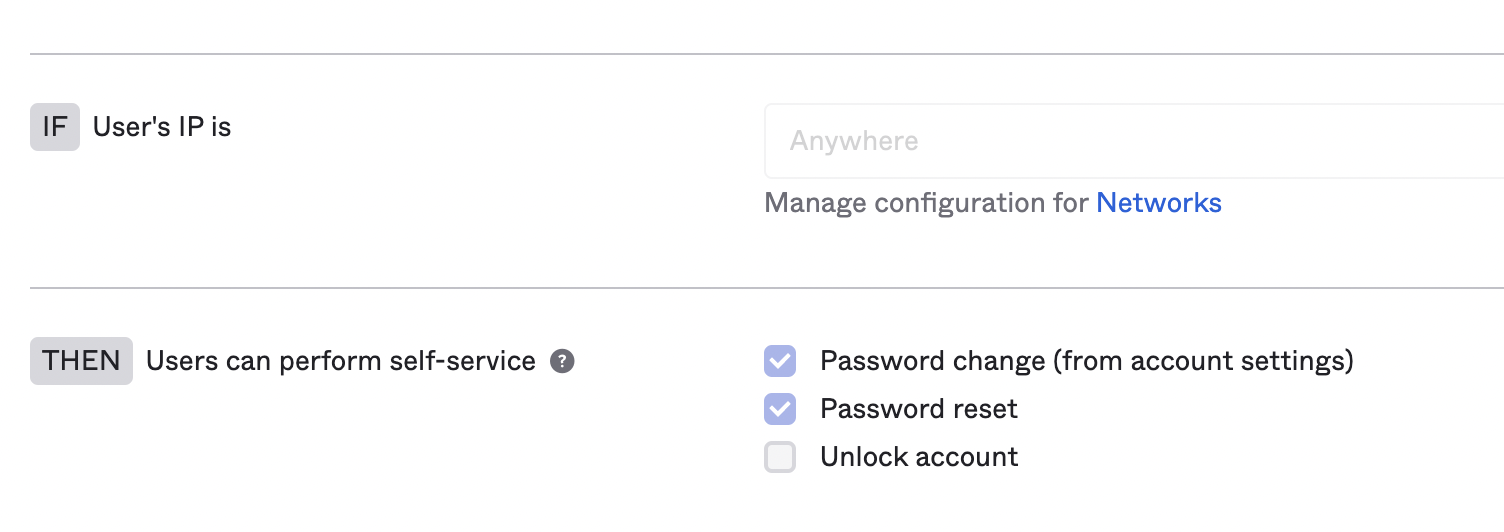1504x532 pixels.
Task: Focus the Anywhere placeholder text
Action: pyautogui.click(x=854, y=141)
